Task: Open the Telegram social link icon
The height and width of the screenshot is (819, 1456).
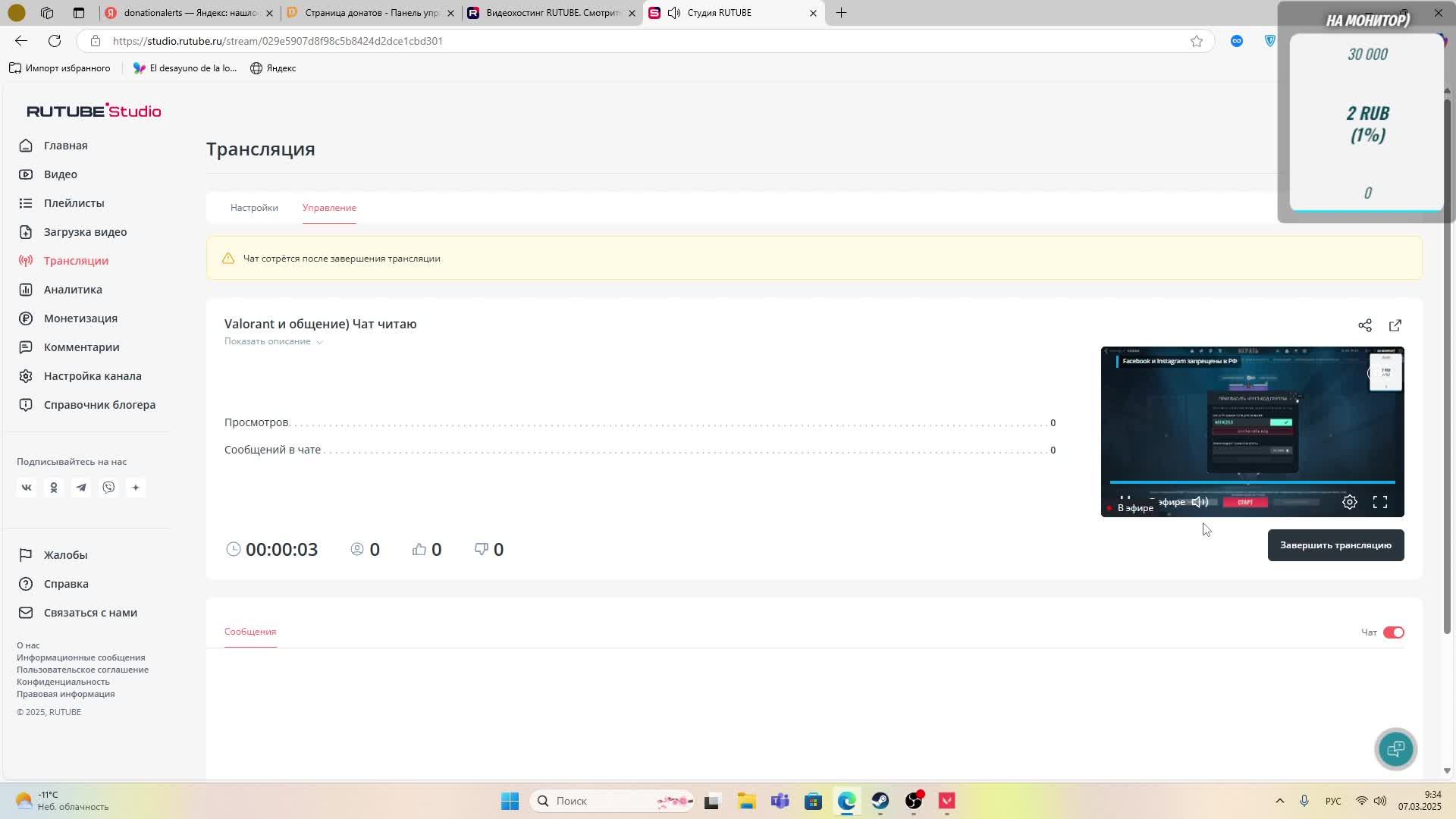Action: 81,488
